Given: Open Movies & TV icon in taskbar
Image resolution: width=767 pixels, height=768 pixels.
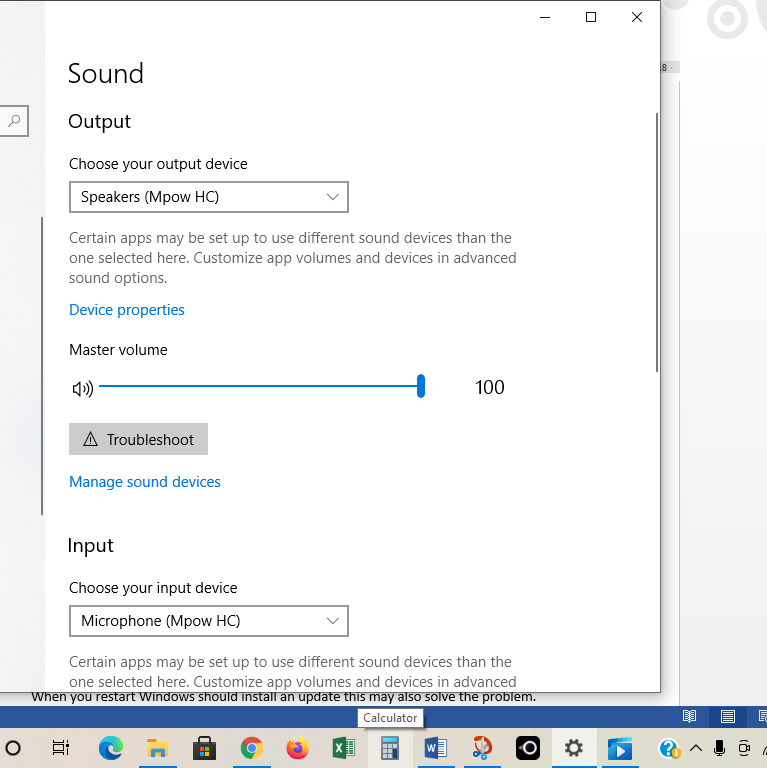Looking at the screenshot, I should [620, 748].
